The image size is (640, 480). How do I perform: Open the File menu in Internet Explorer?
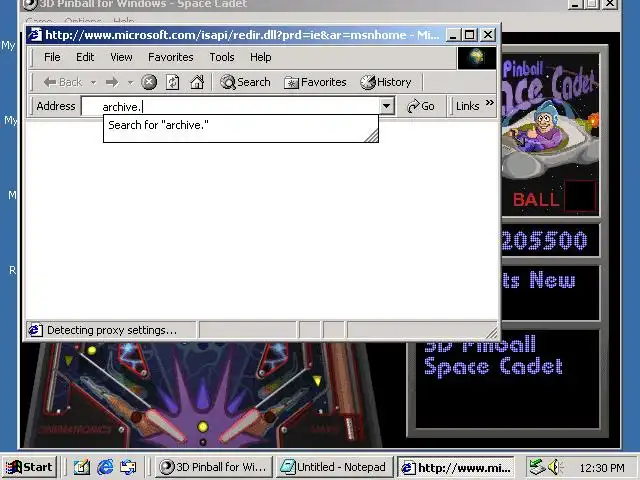pos(52,57)
